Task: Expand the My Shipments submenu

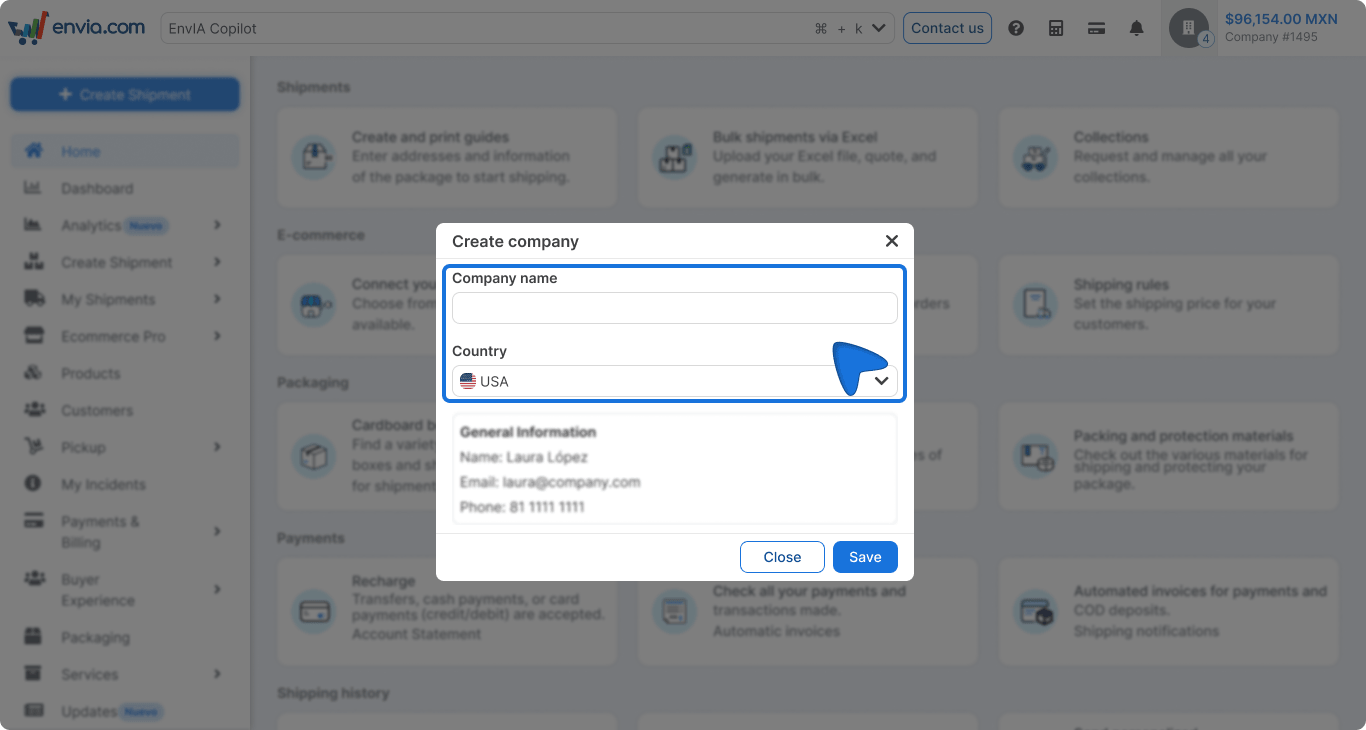Action: [x=217, y=300]
